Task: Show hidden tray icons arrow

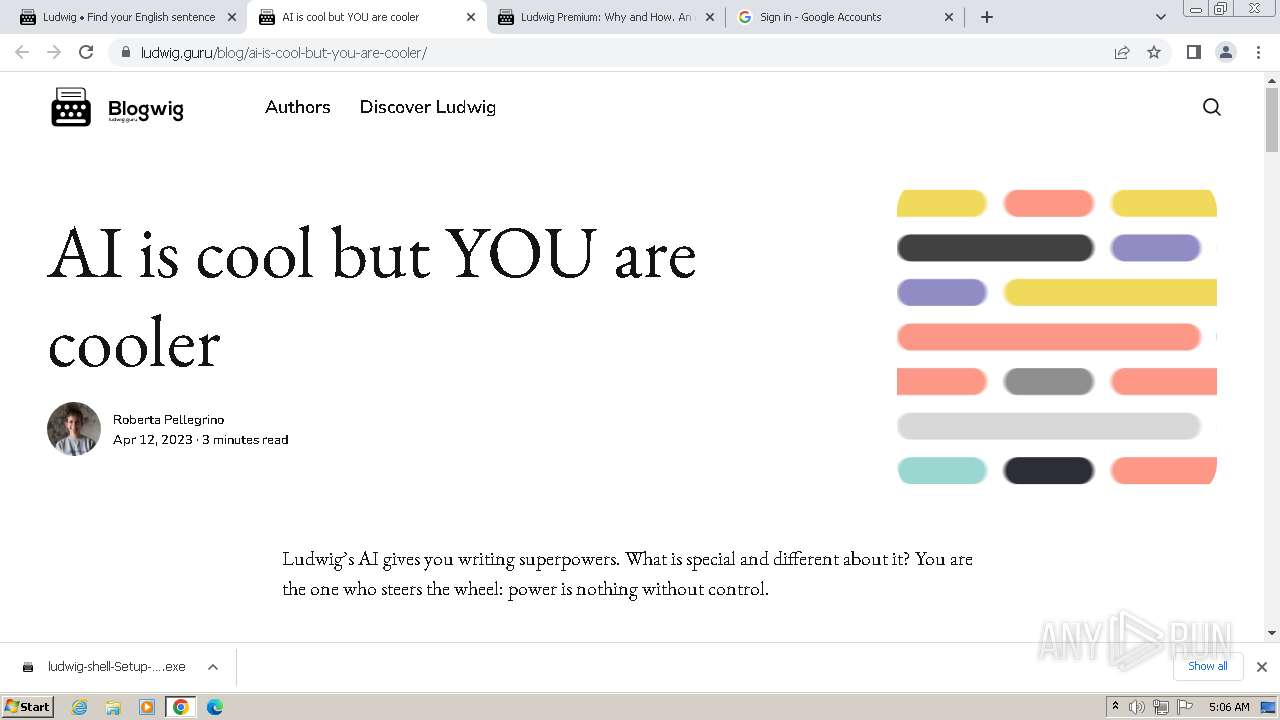Action: (x=1115, y=707)
